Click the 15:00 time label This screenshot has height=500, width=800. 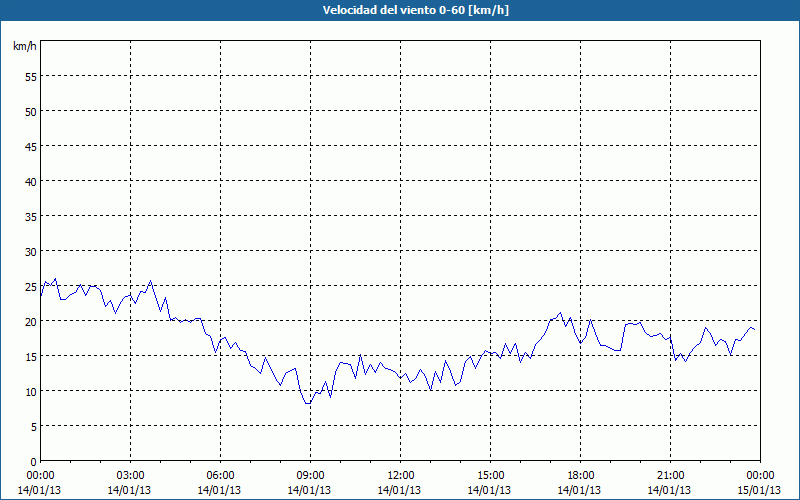tap(491, 476)
